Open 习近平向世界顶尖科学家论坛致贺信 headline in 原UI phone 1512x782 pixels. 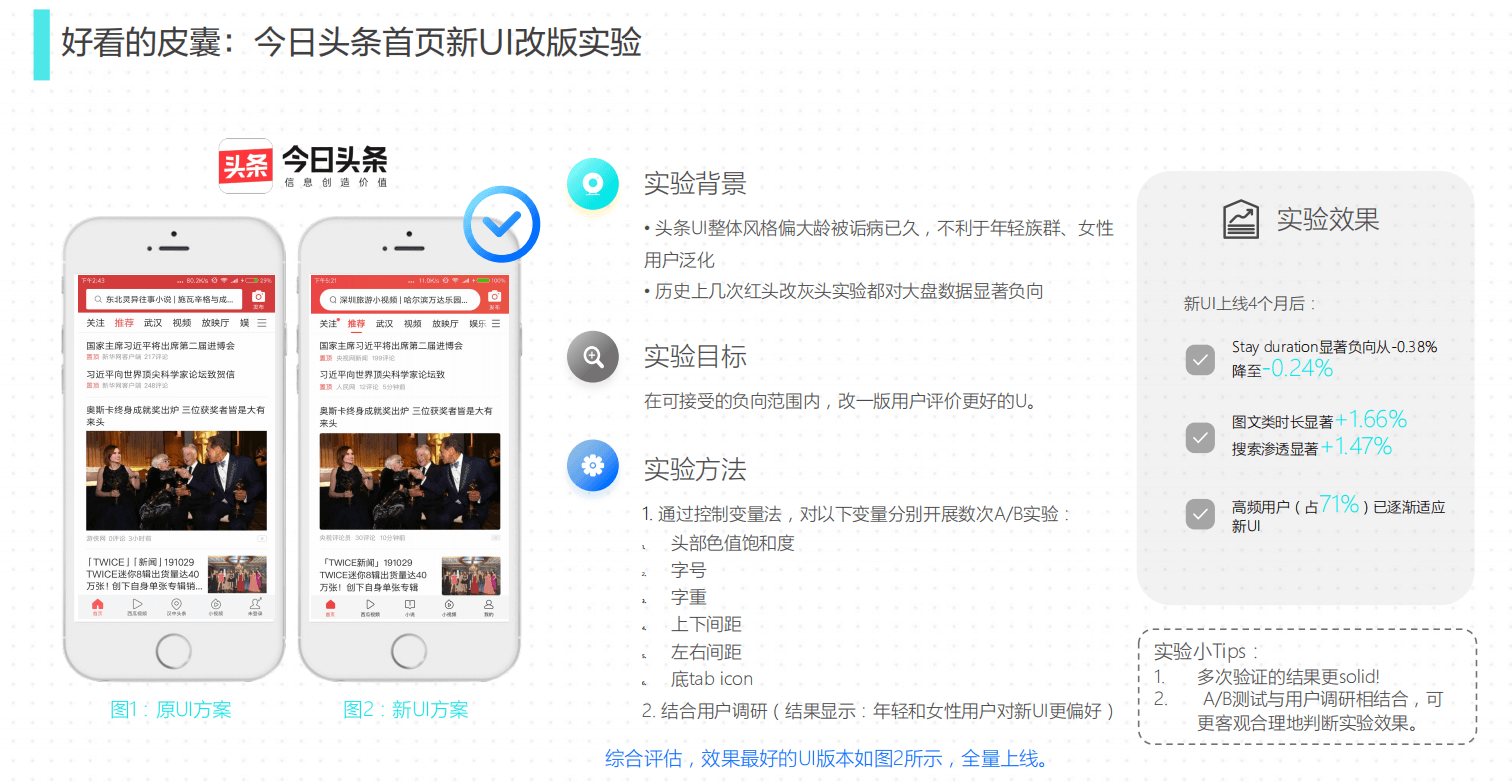tap(160, 374)
